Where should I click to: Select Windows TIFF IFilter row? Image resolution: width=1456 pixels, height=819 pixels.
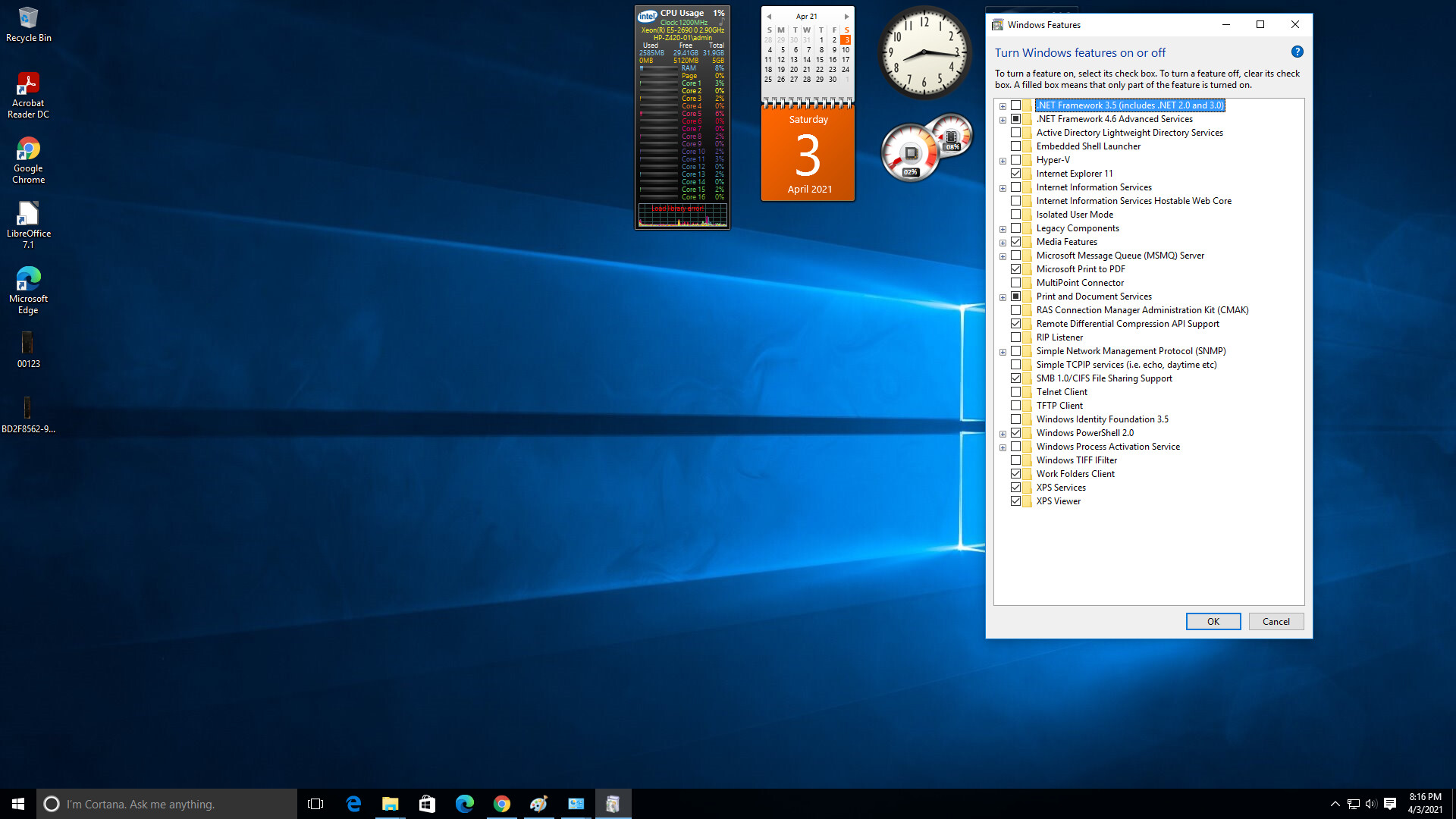pos(1076,460)
